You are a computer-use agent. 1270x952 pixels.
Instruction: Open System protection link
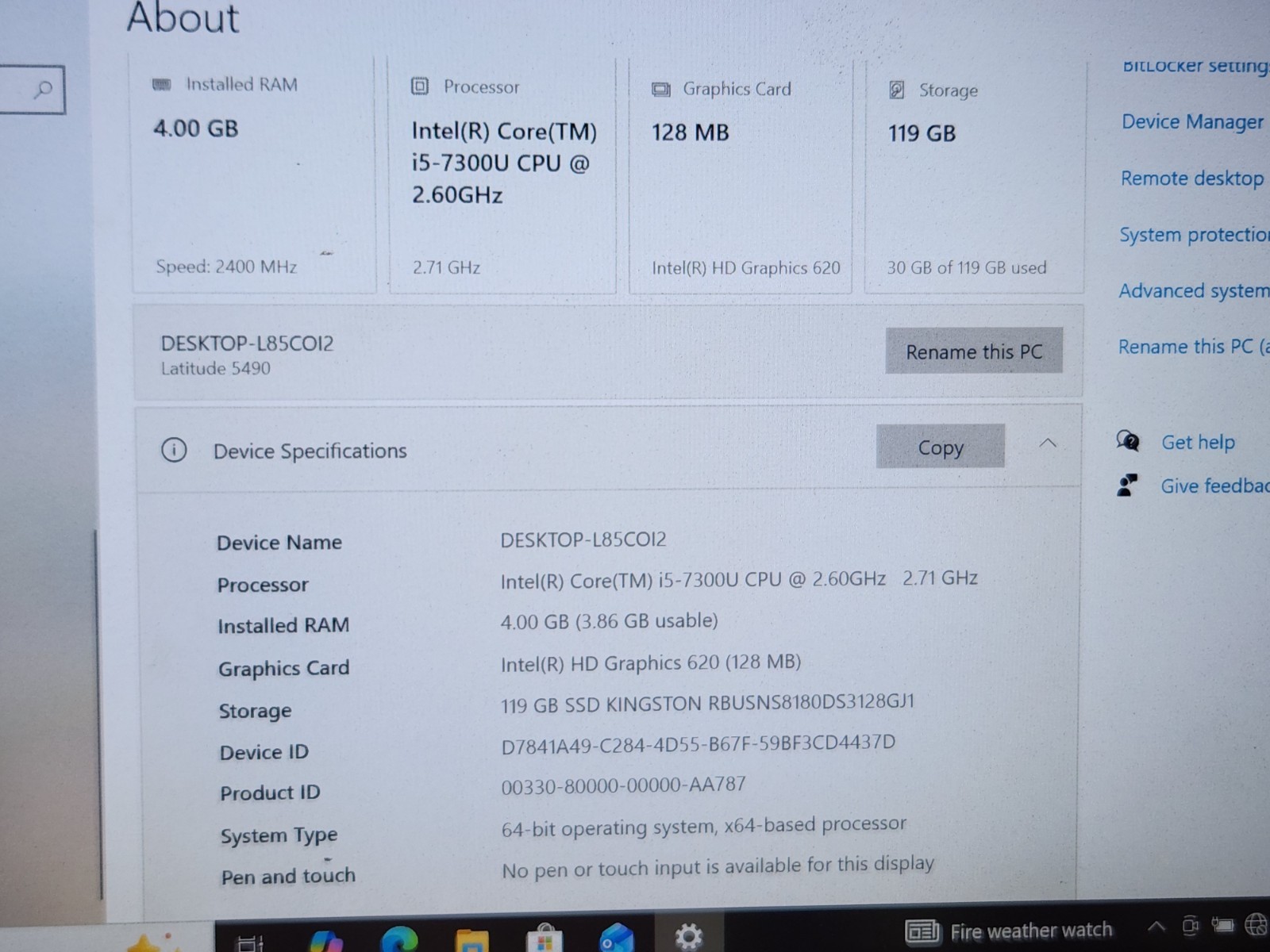1194,235
